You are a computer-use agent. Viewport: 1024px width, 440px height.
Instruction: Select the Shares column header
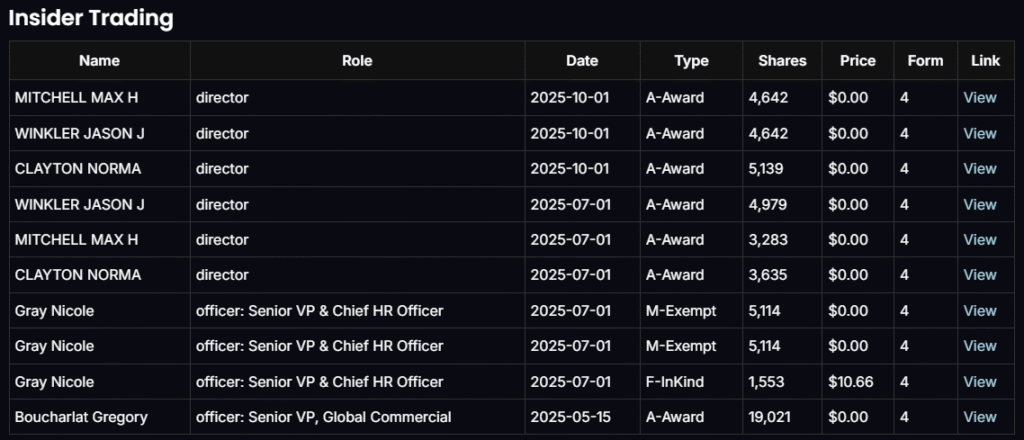coord(782,61)
